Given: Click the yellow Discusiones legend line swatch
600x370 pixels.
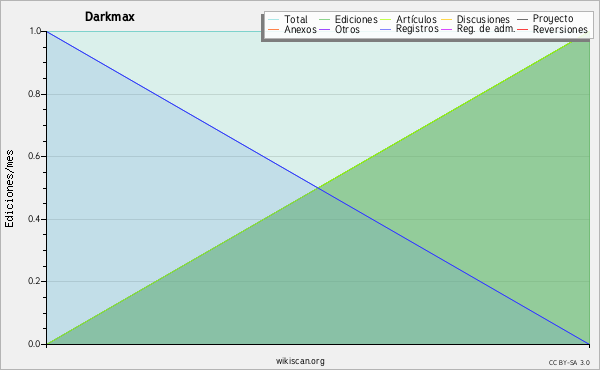Looking at the screenshot, I should (447, 20).
